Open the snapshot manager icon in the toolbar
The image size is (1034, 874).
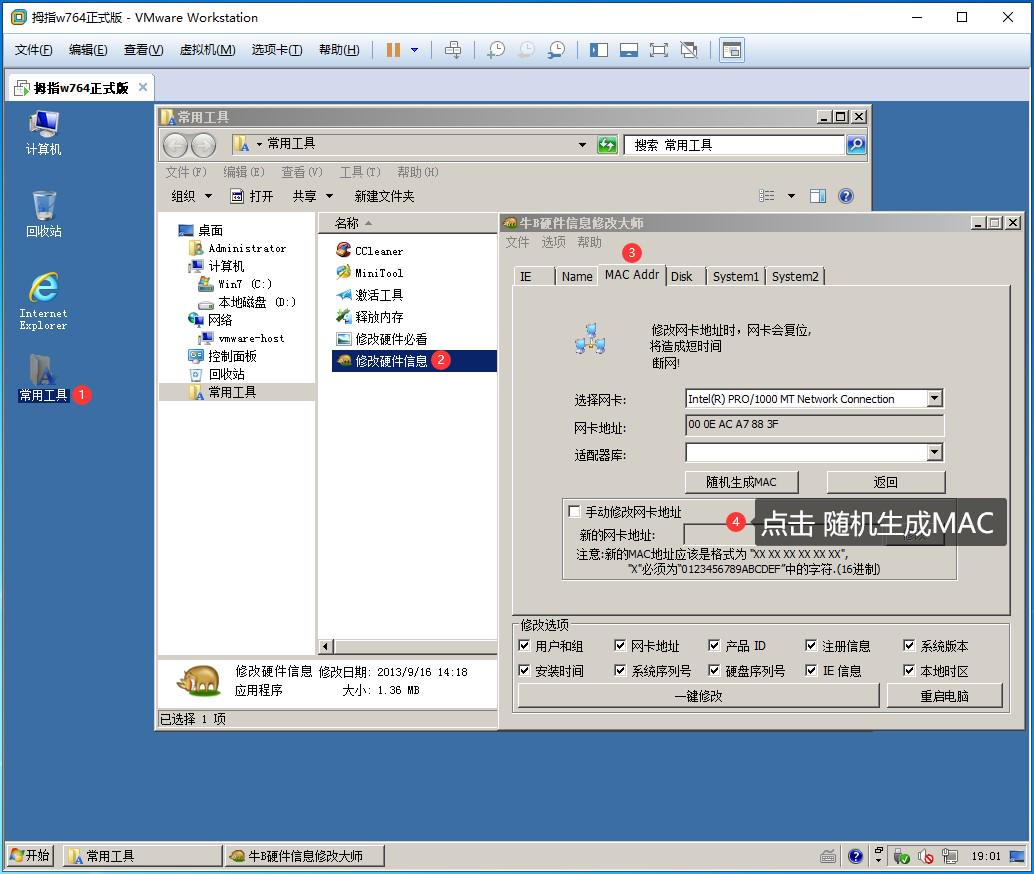click(556, 50)
